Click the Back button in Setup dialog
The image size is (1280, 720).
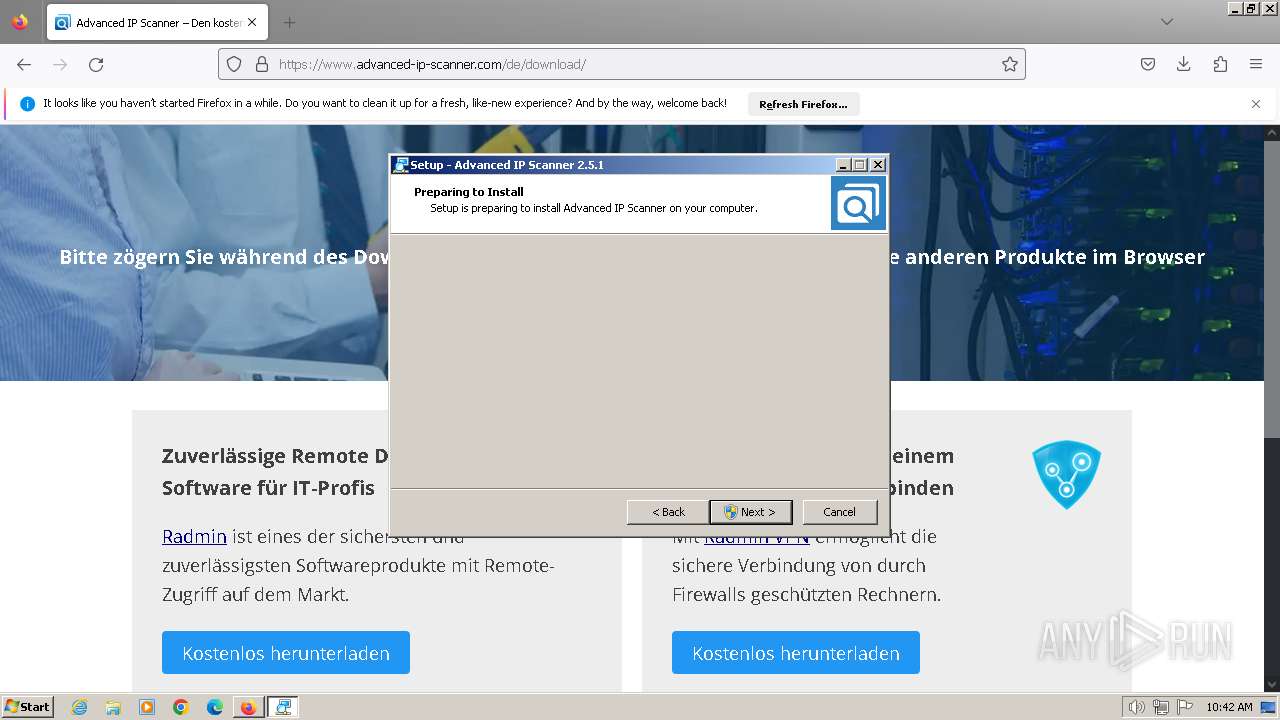pos(668,512)
